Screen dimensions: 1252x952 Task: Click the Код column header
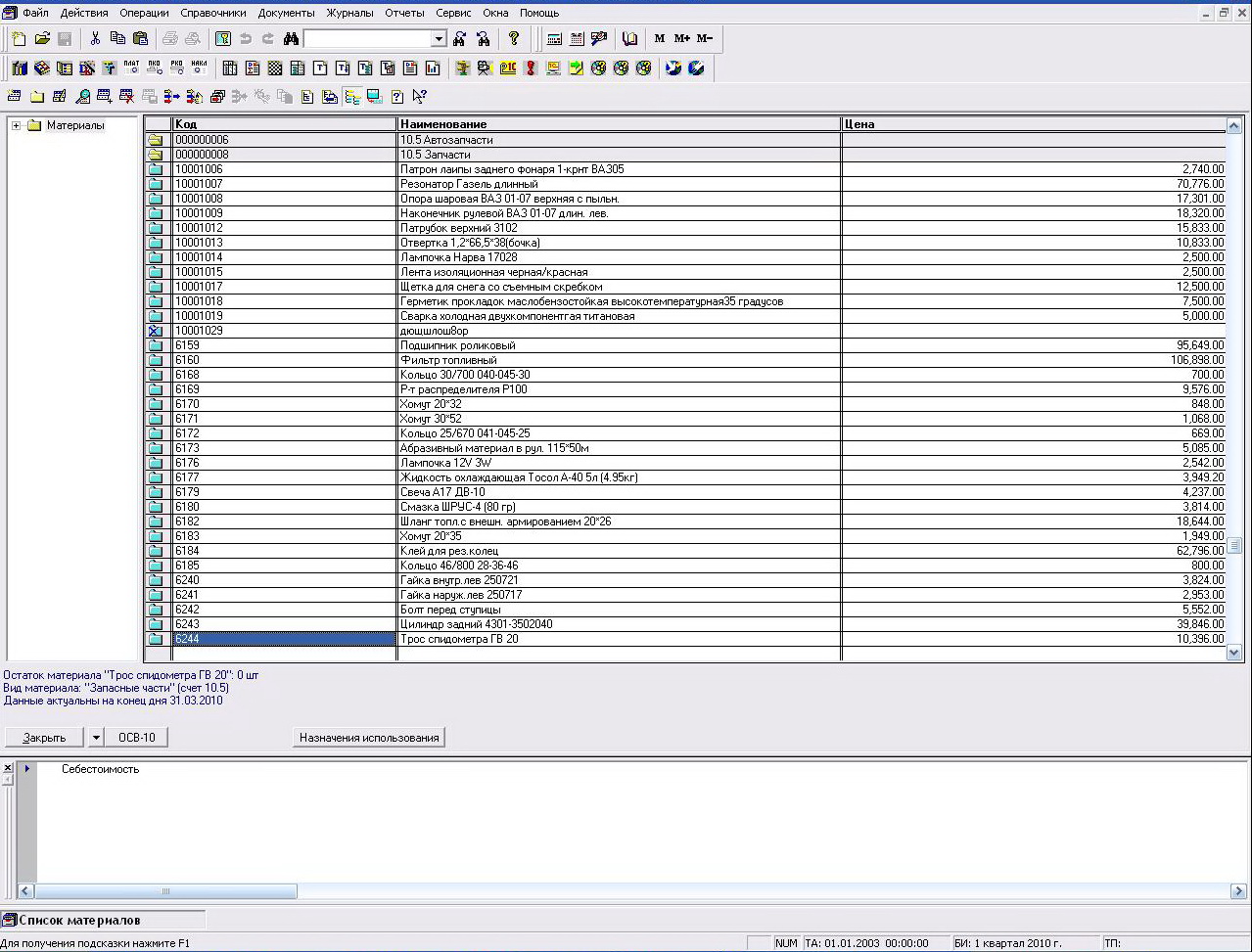[x=285, y=124]
